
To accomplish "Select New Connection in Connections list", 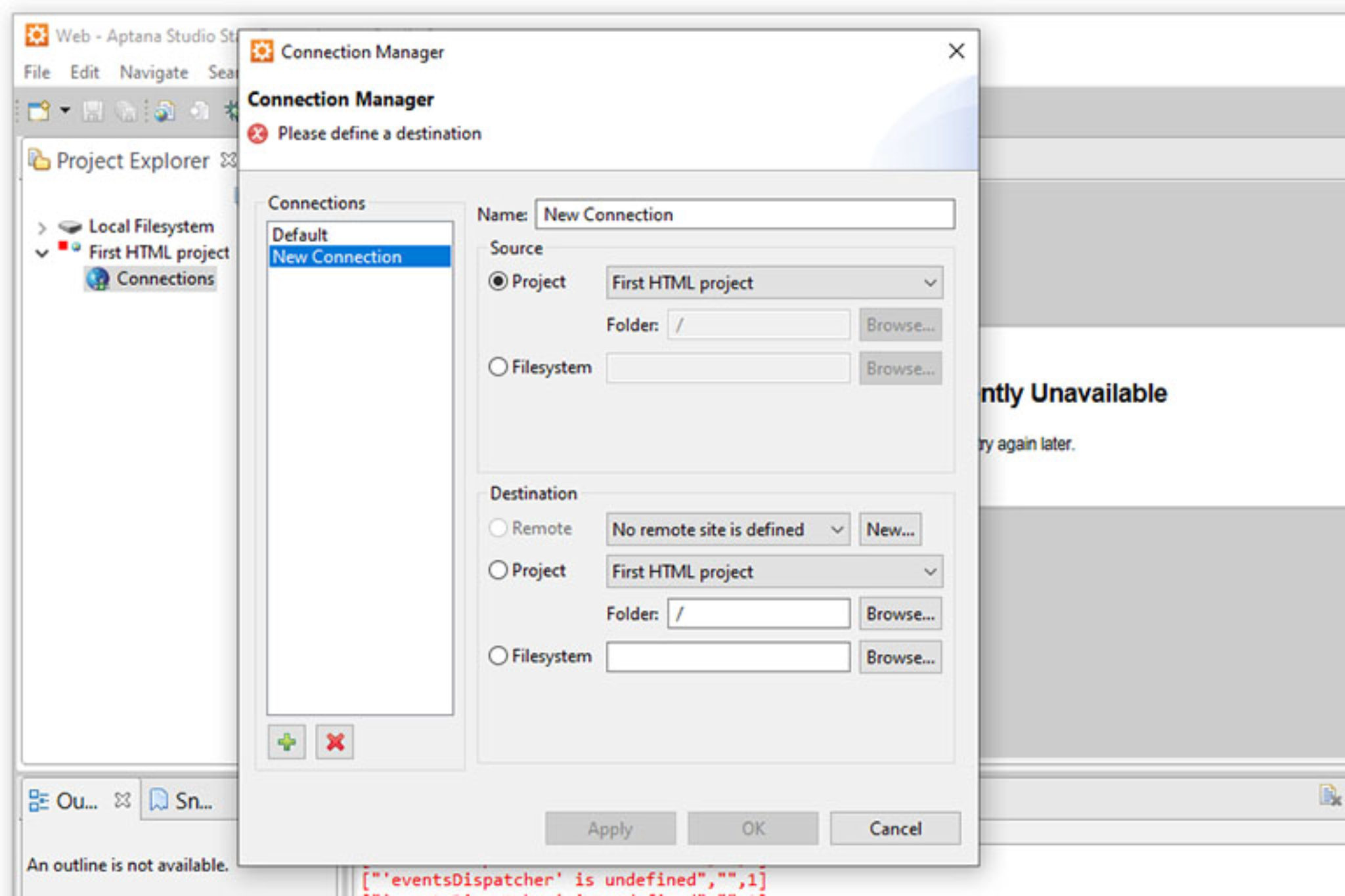I will click(359, 257).
